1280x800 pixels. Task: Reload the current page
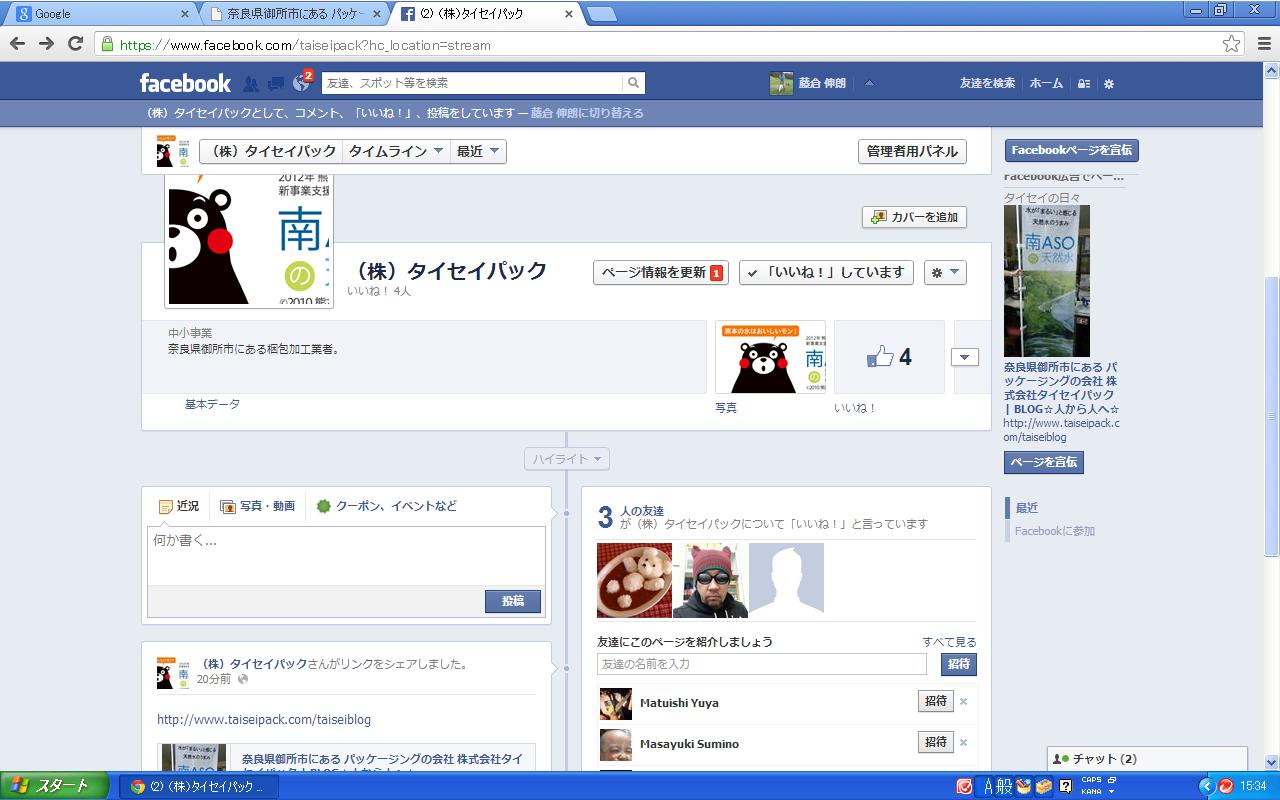click(x=75, y=44)
